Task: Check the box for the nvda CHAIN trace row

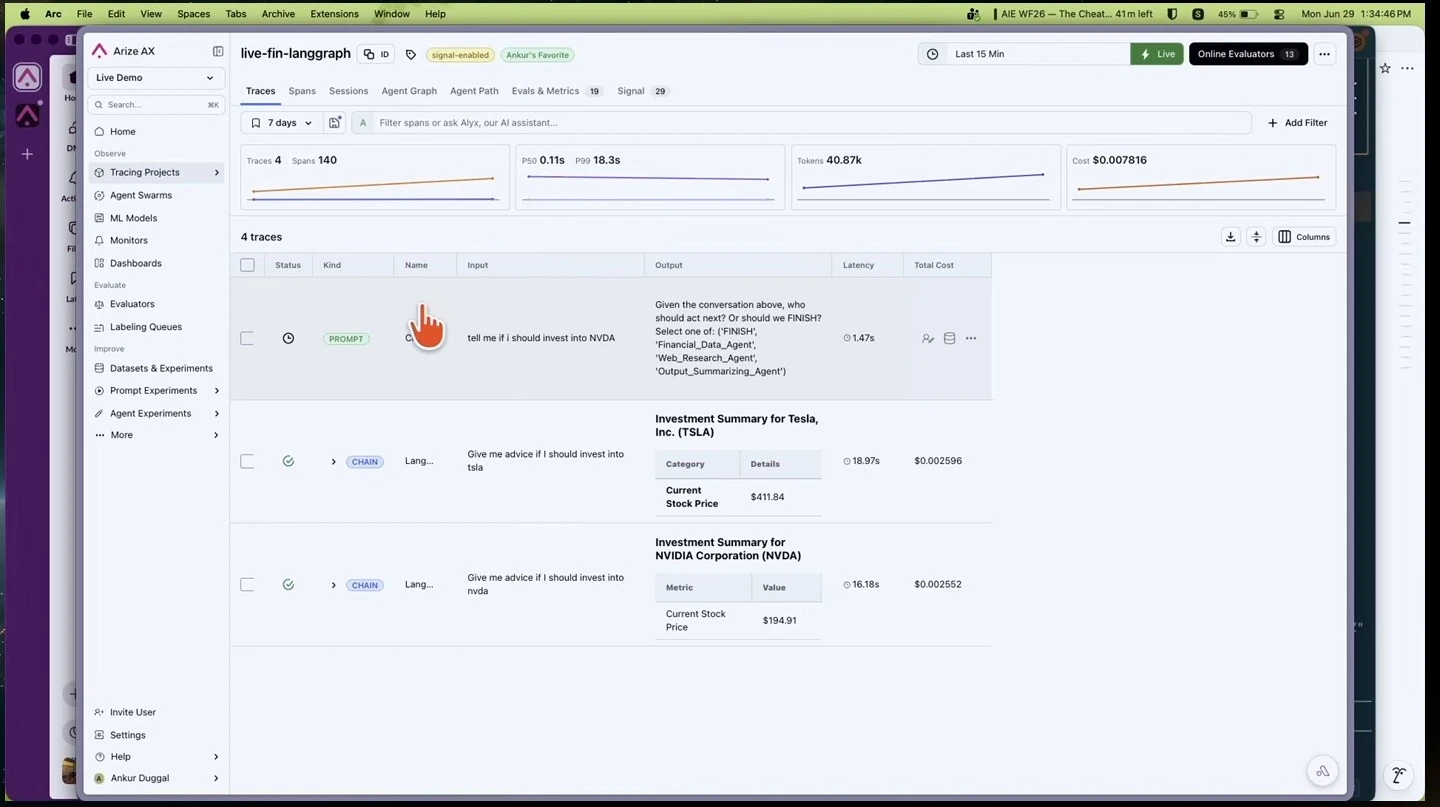Action: tap(247, 584)
